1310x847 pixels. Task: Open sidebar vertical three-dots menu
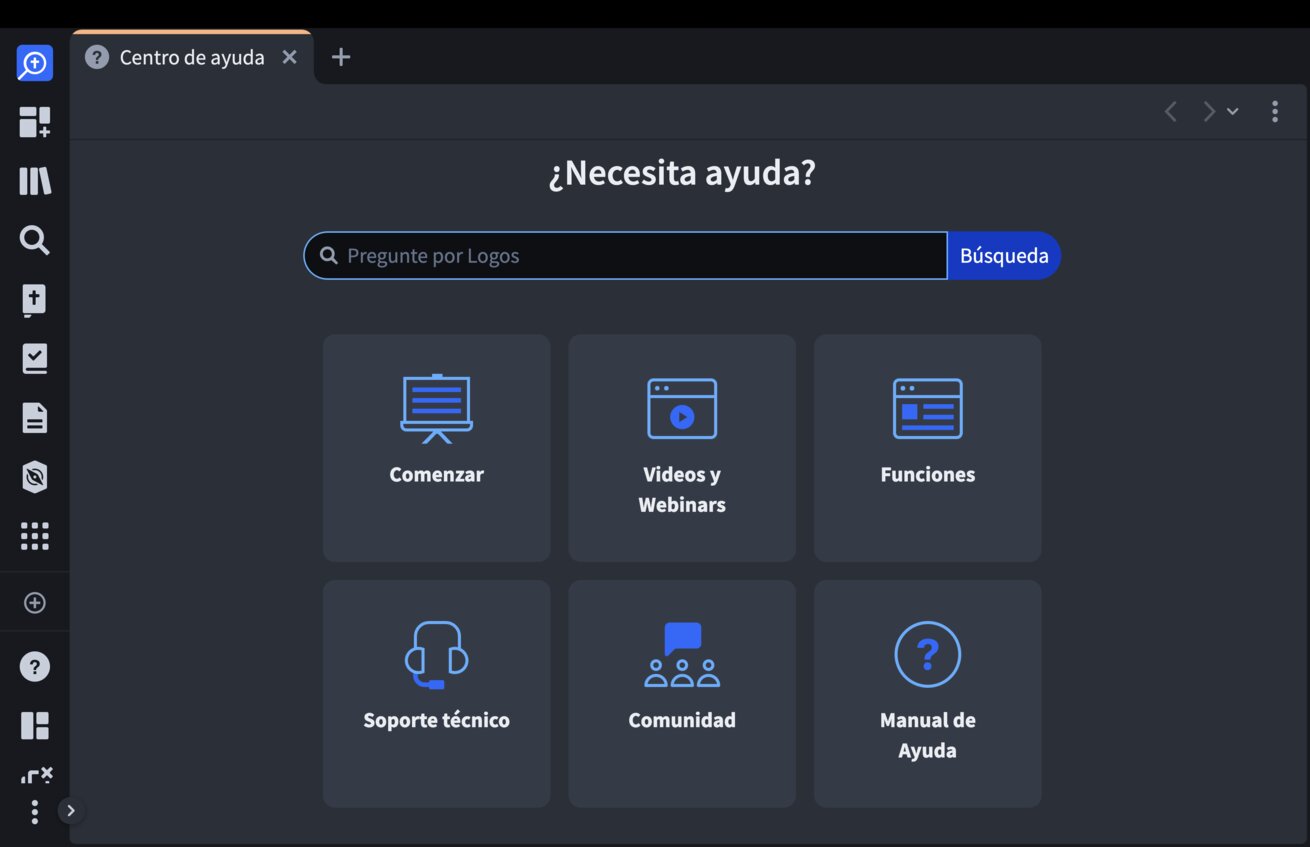pyautogui.click(x=35, y=812)
